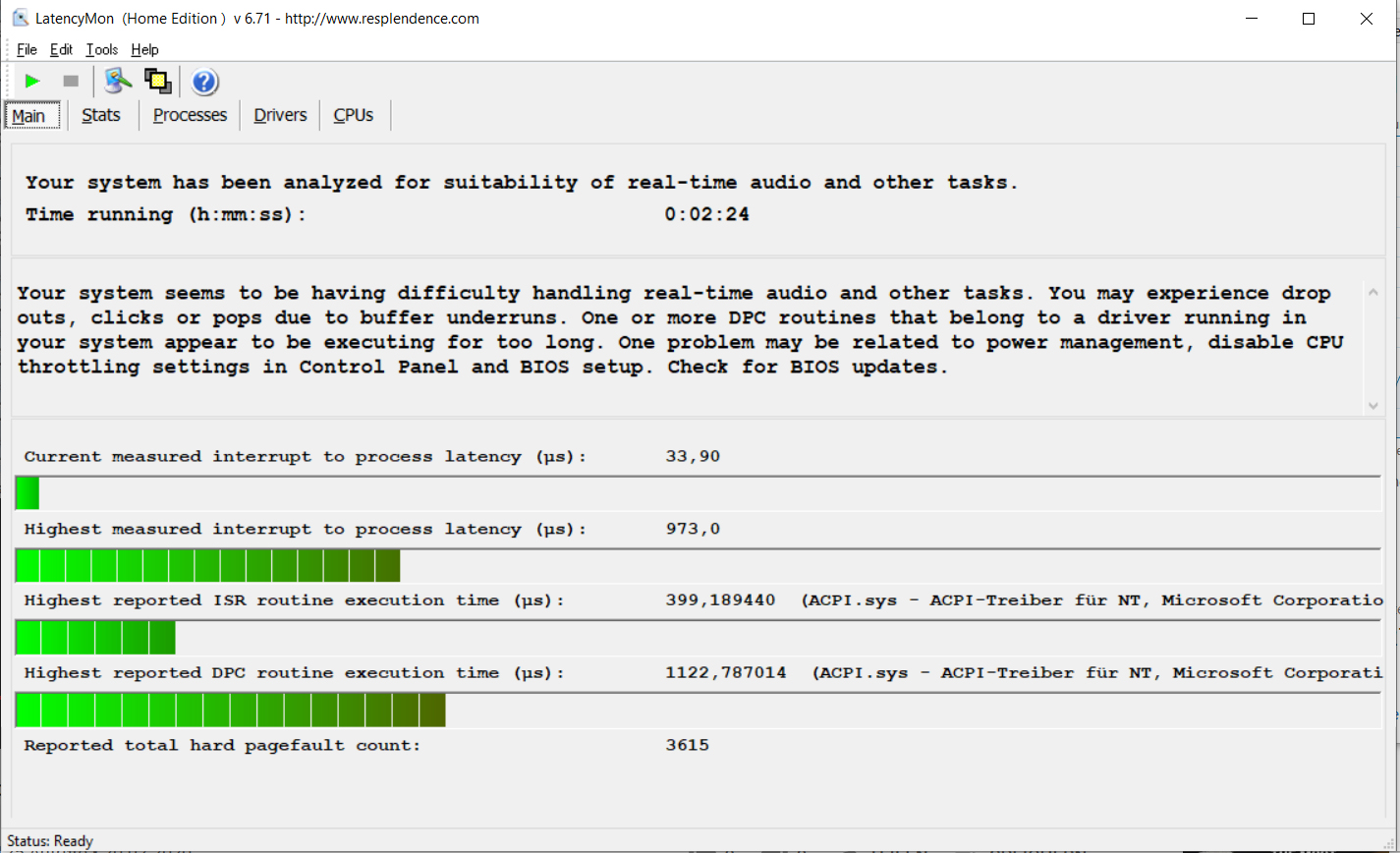Switch to the CPUs tab
This screenshot has width=1400, height=853.
(x=354, y=115)
